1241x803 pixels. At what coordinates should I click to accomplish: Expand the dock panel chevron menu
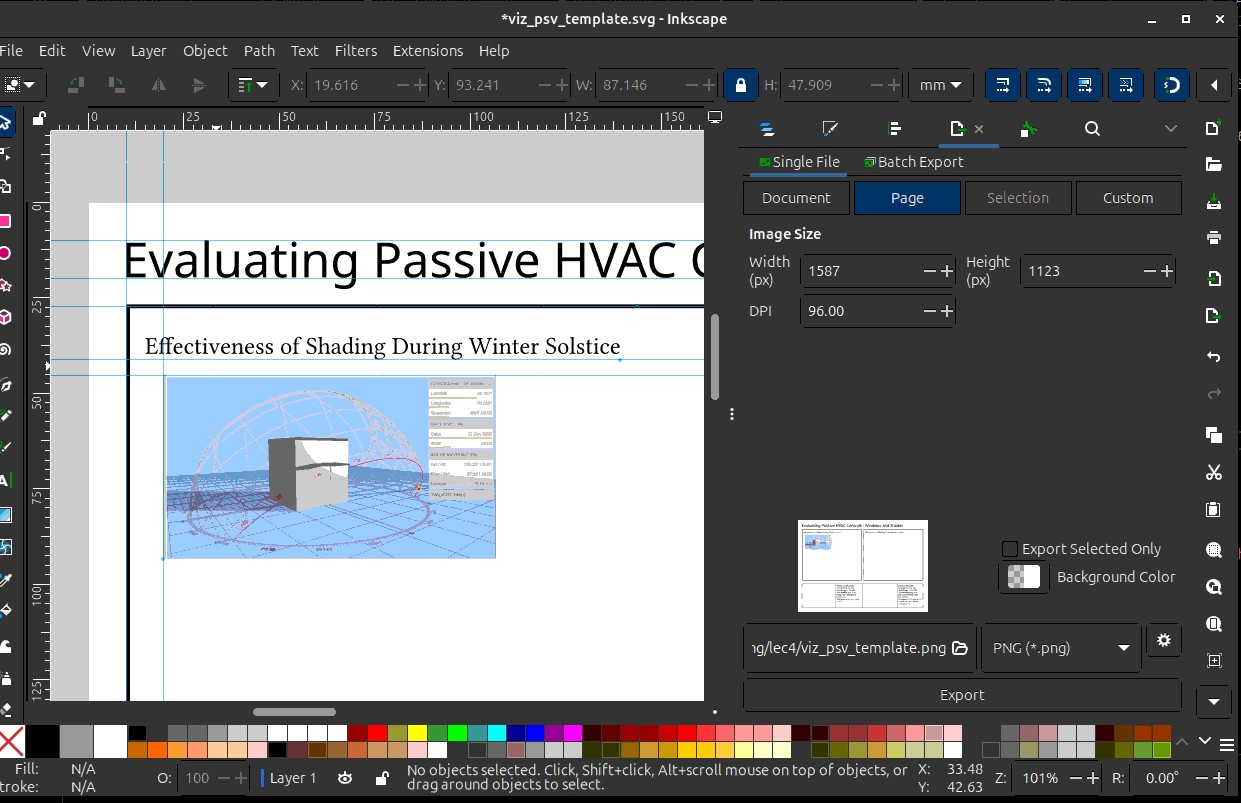(1171, 129)
